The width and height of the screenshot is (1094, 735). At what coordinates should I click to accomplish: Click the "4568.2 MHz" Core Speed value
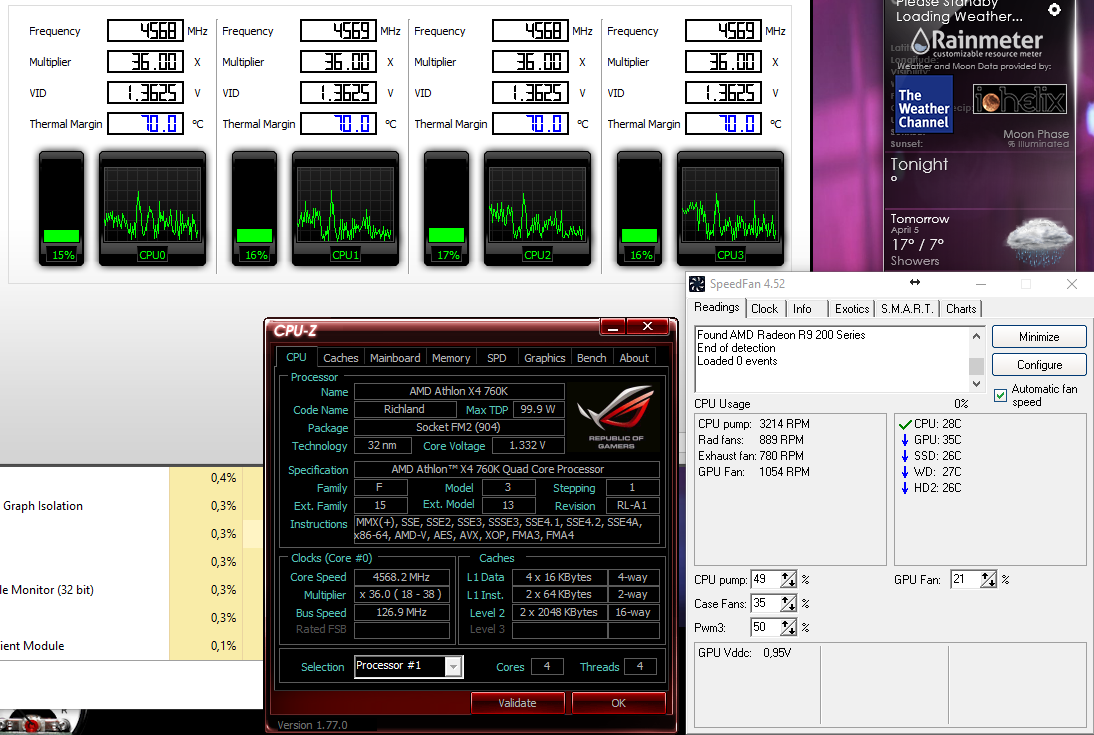click(x=401, y=577)
